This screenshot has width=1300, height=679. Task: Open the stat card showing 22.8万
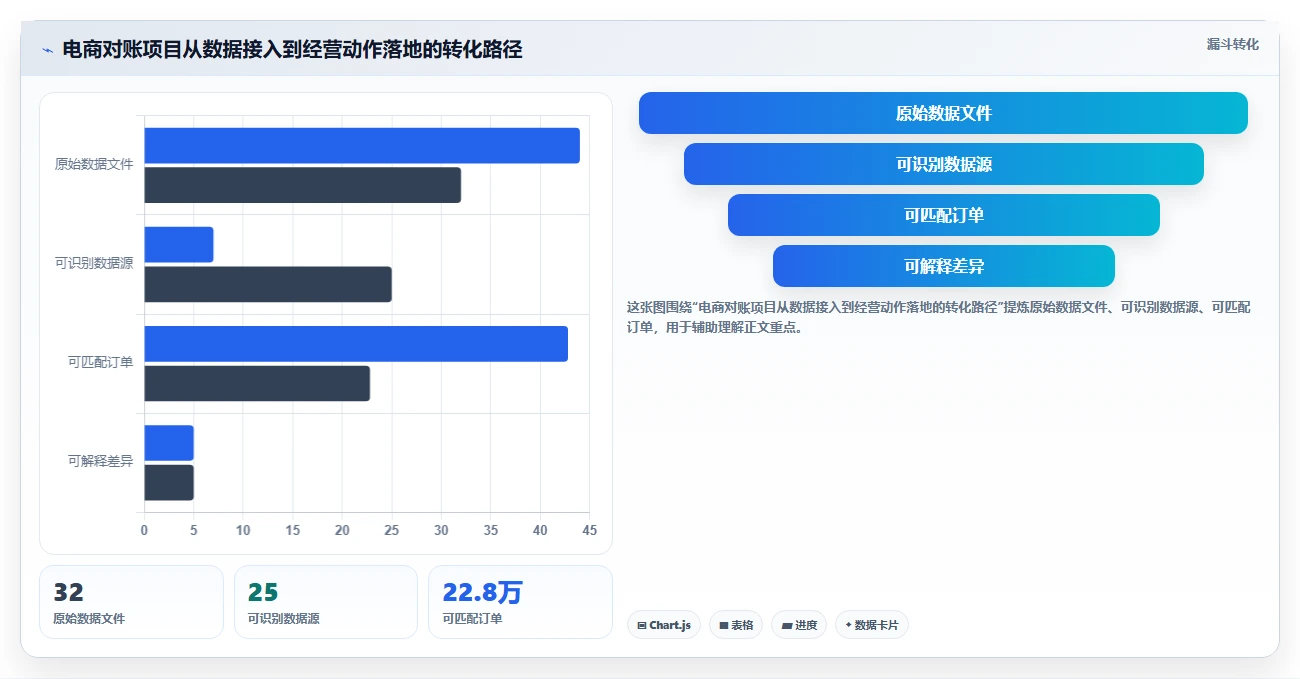pos(520,602)
